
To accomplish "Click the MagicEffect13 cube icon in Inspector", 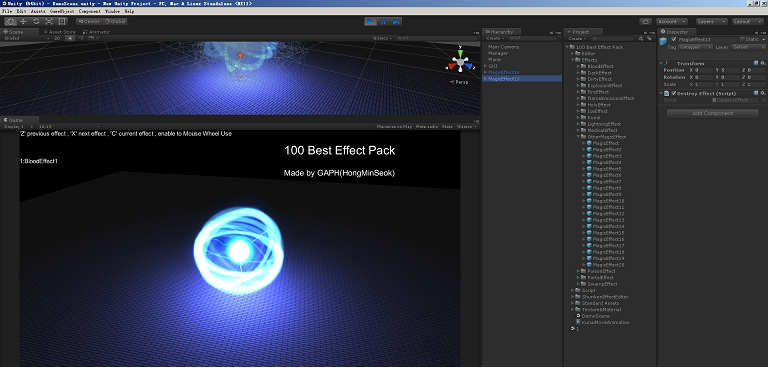I will [x=664, y=42].
